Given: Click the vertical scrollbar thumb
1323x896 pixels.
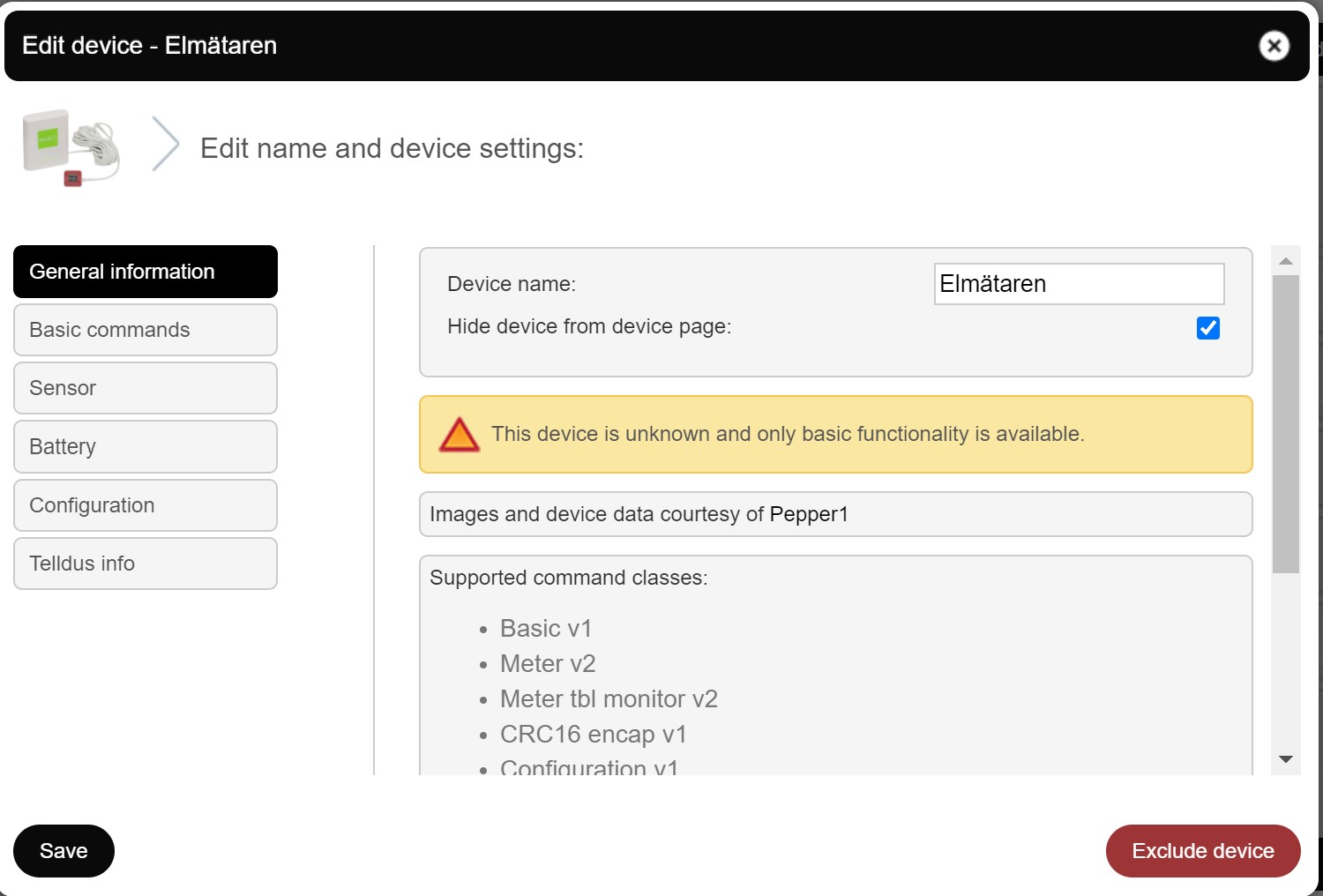Looking at the screenshot, I should coord(1285,423).
